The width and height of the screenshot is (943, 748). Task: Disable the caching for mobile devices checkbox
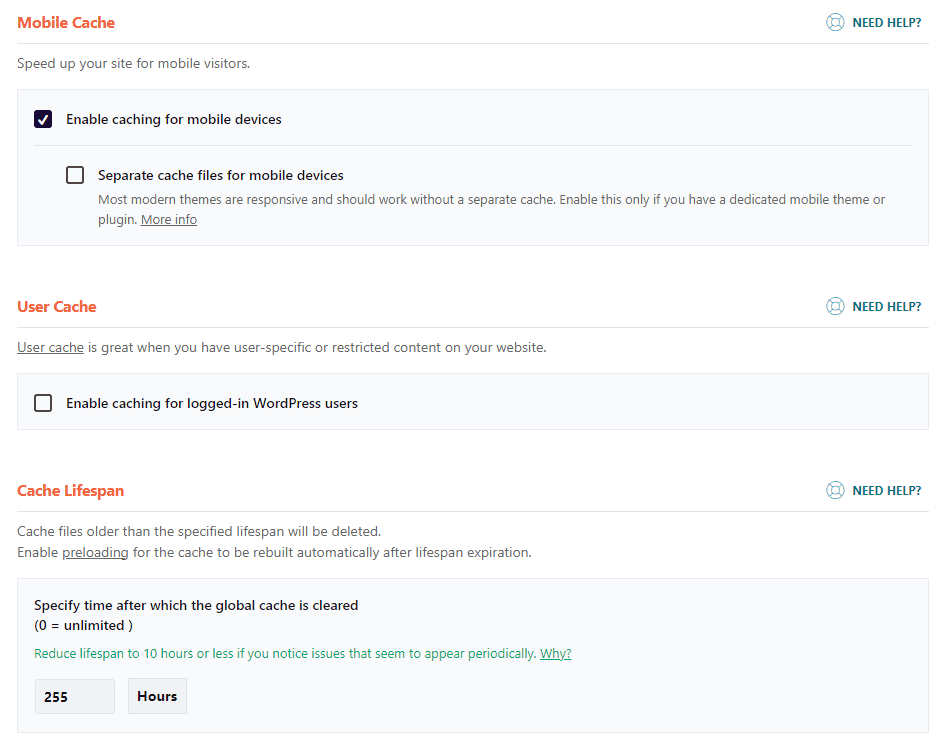coord(43,120)
